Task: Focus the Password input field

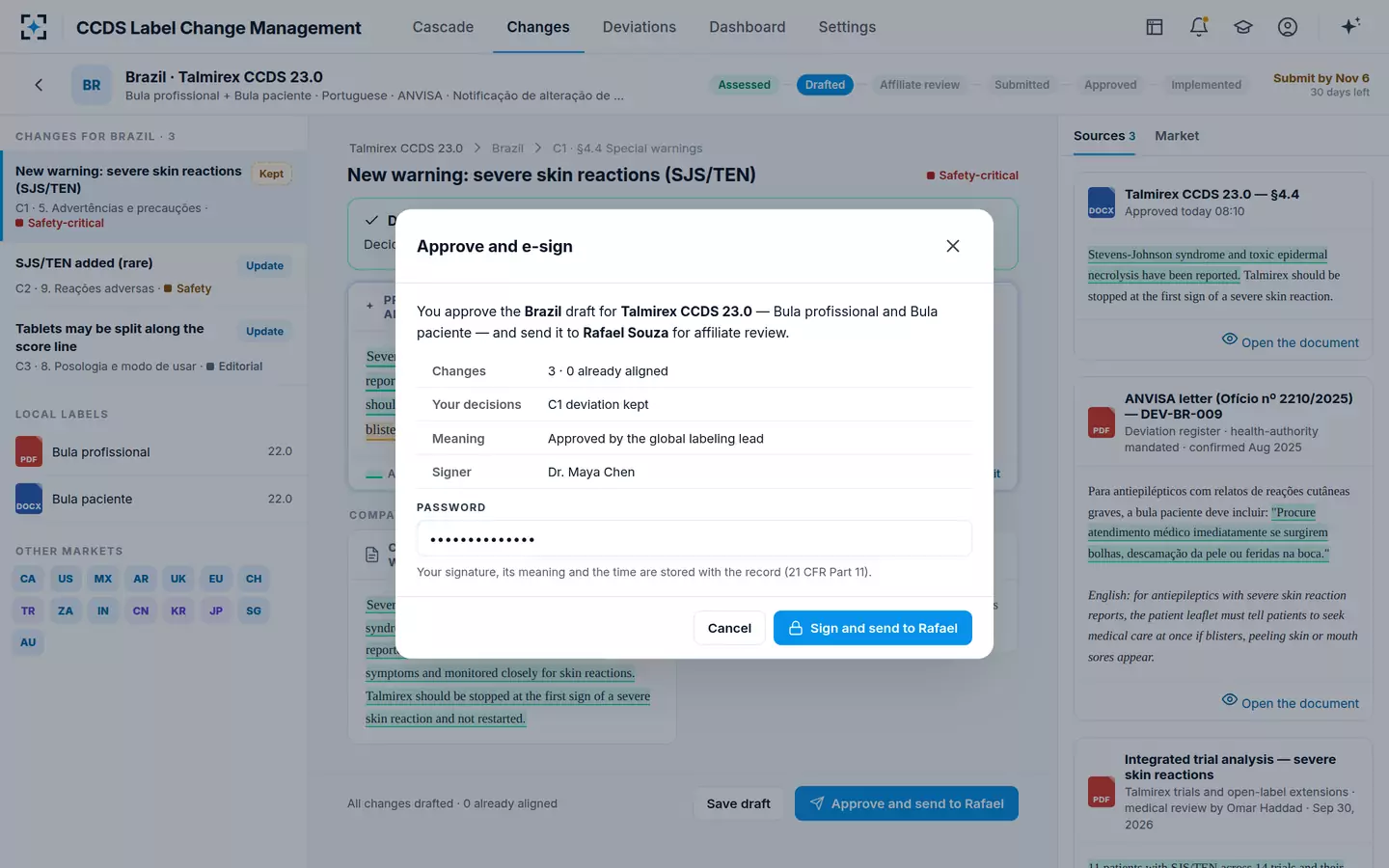Action: pos(694,538)
